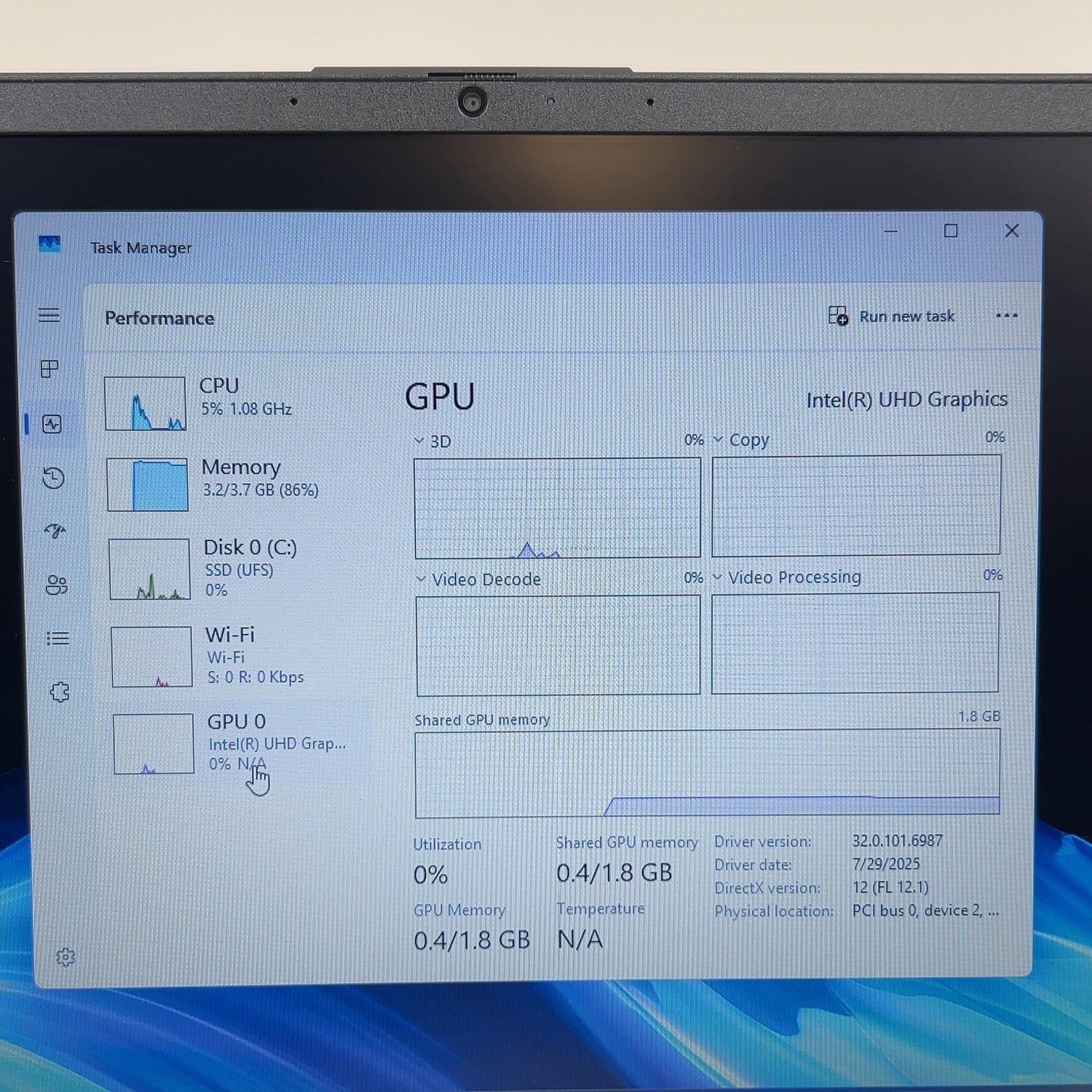The height and width of the screenshot is (1092, 1092).
Task: Click the Video Decode usage graph
Action: coord(558,645)
